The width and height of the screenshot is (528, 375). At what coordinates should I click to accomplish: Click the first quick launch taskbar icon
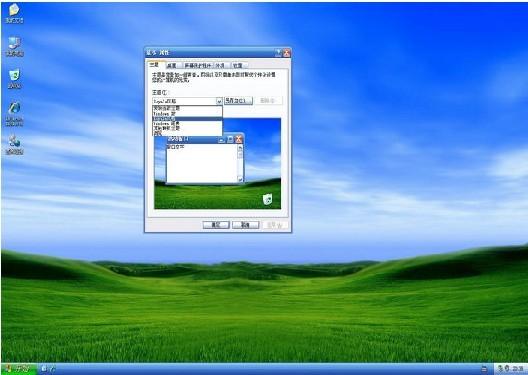[x=44, y=369]
